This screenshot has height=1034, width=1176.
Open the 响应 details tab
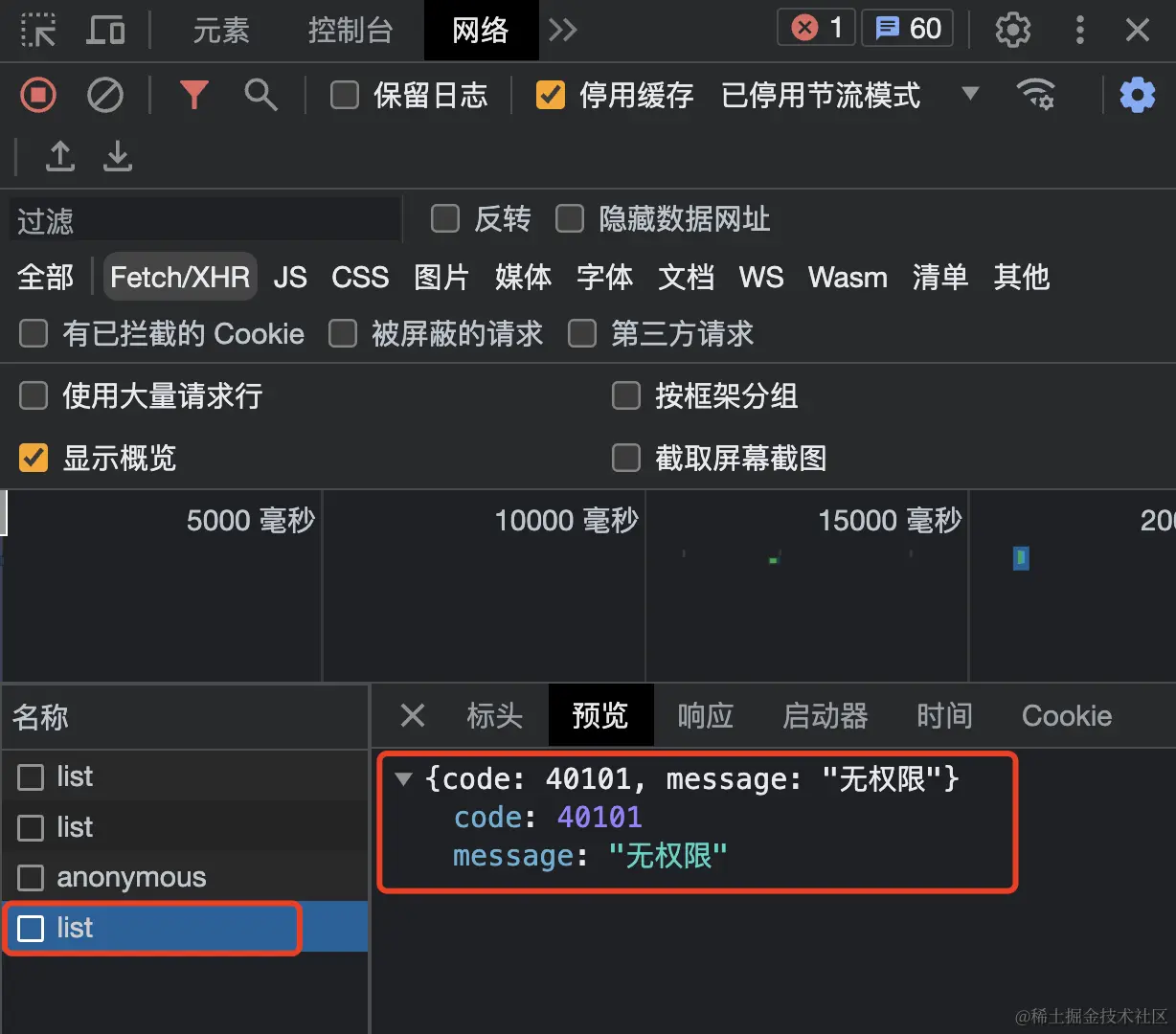(x=706, y=715)
